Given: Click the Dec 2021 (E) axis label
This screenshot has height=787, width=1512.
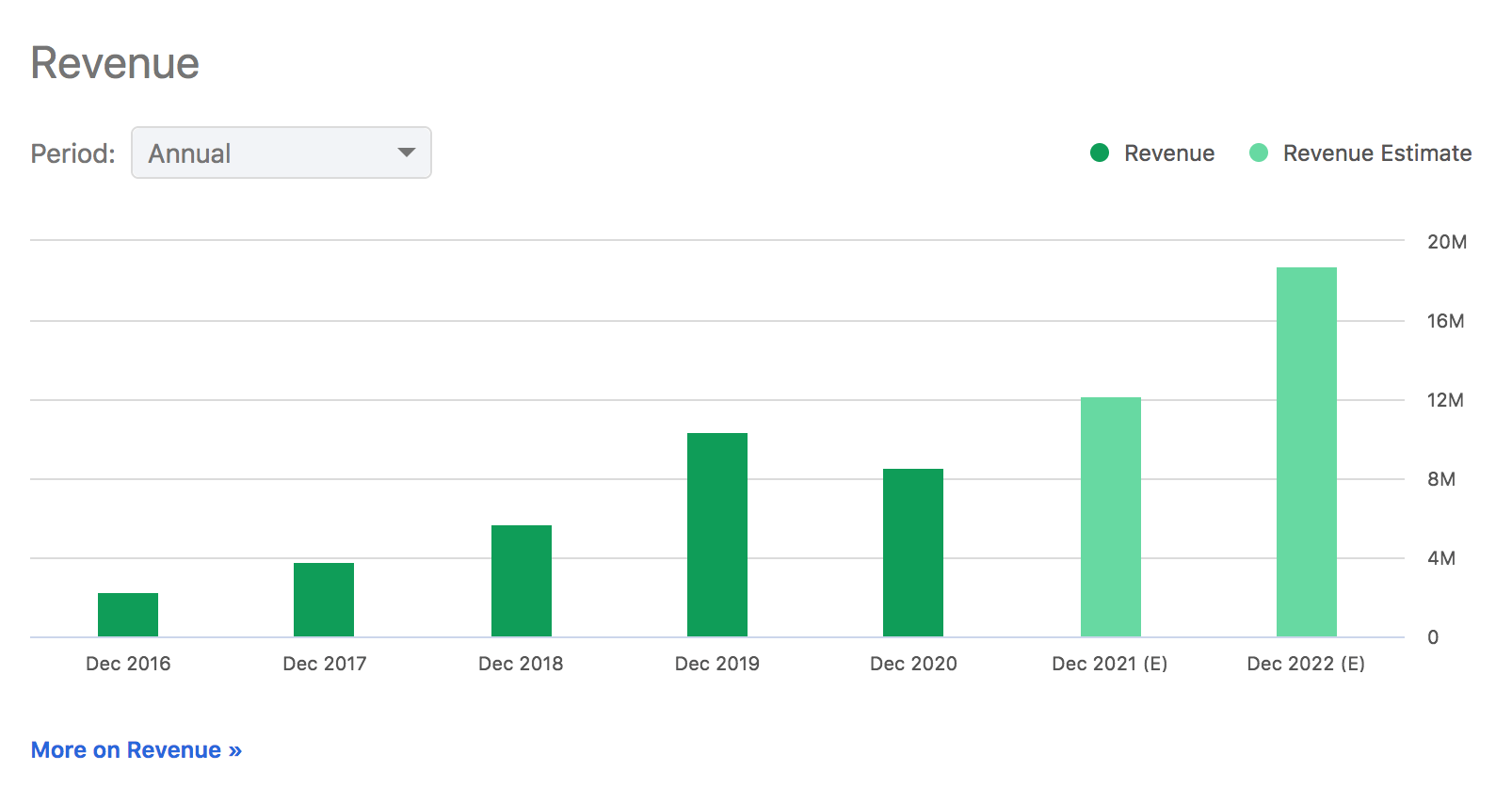Looking at the screenshot, I should click(1109, 664).
